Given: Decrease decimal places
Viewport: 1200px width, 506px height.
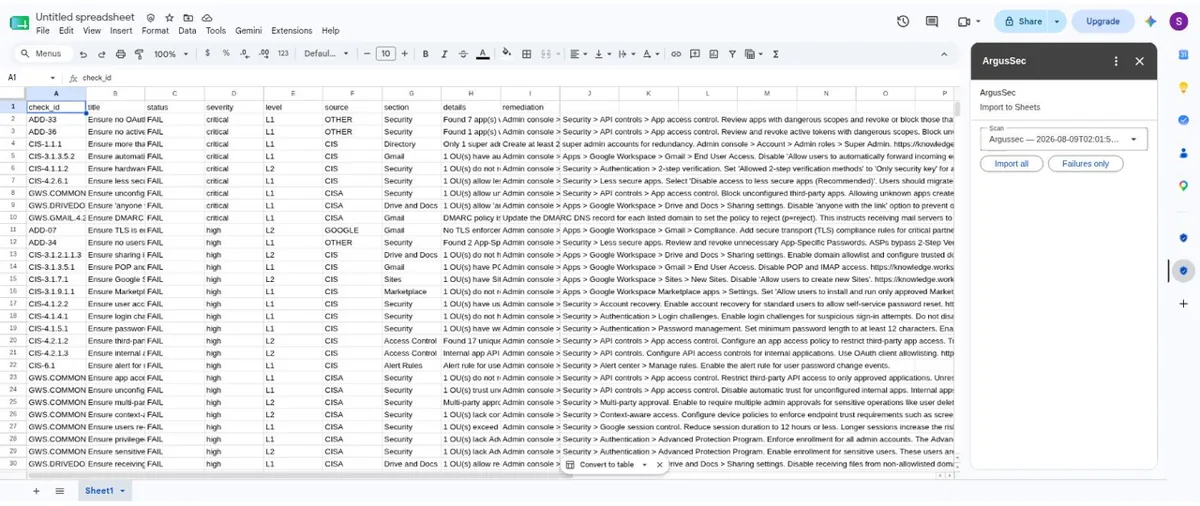Looking at the screenshot, I should click(246, 54).
